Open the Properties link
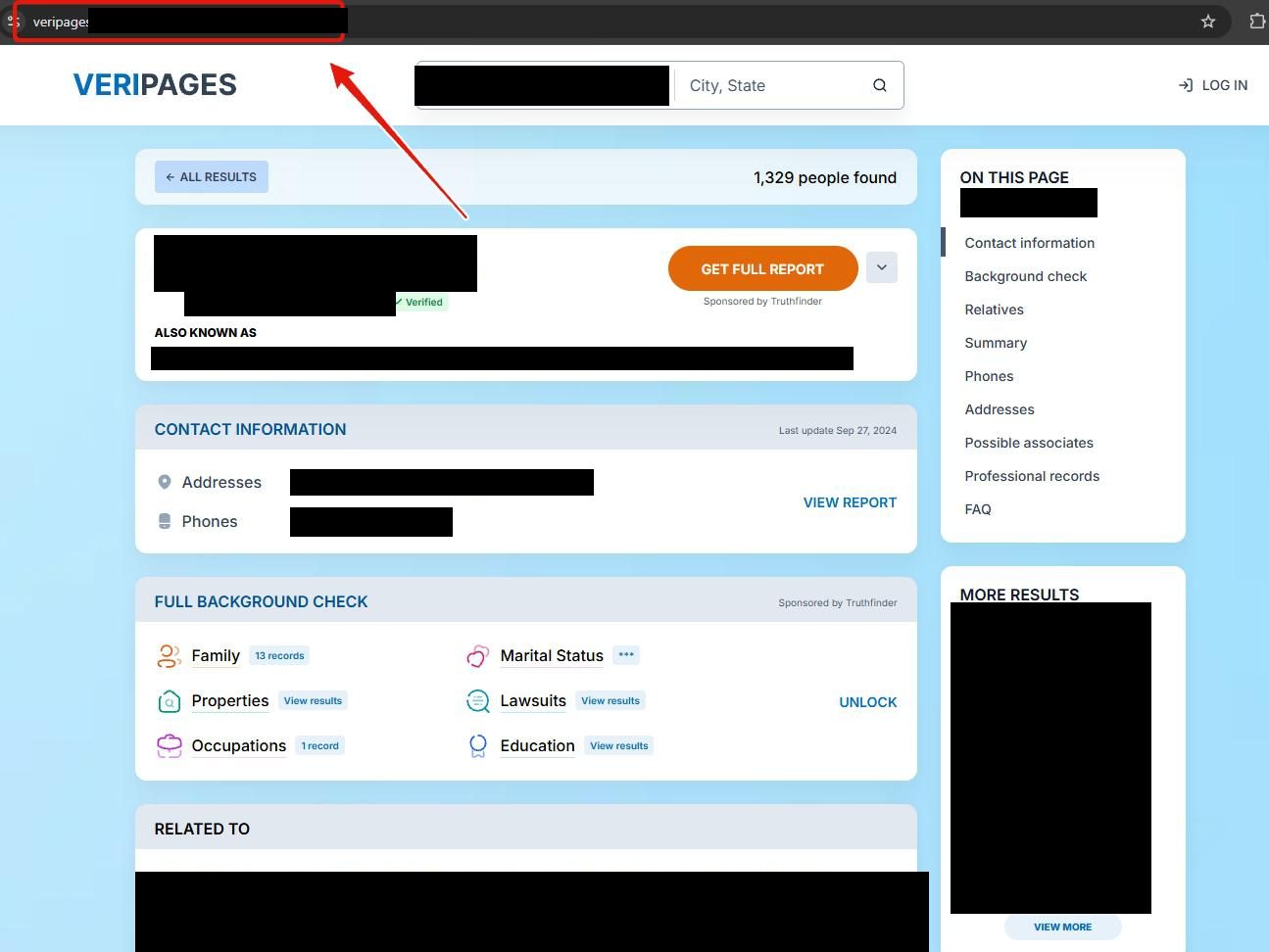Image resolution: width=1269 pixels, height=952 pixels. tap(230, 701)
